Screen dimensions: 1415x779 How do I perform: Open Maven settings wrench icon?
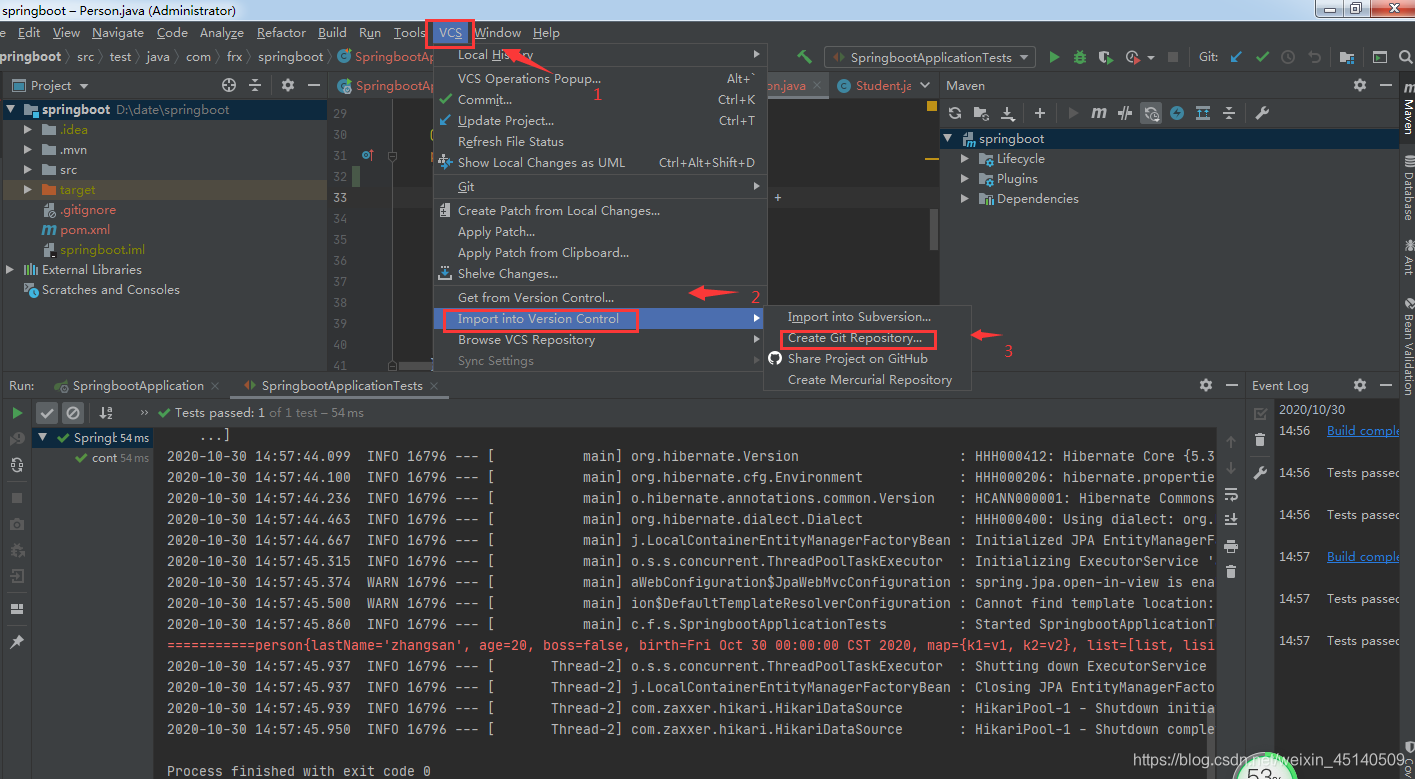tap(1262, 113)
